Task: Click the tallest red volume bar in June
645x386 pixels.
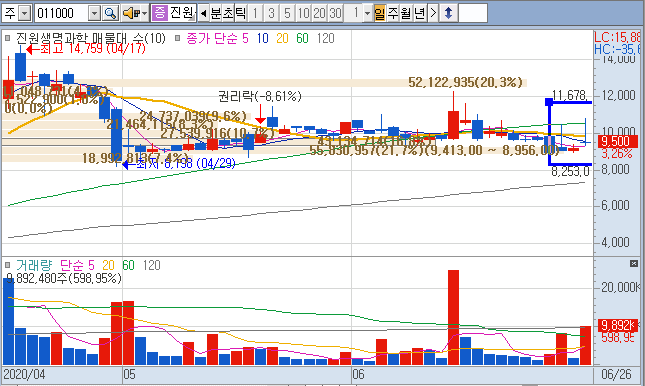Action: [x=453, y=317]
